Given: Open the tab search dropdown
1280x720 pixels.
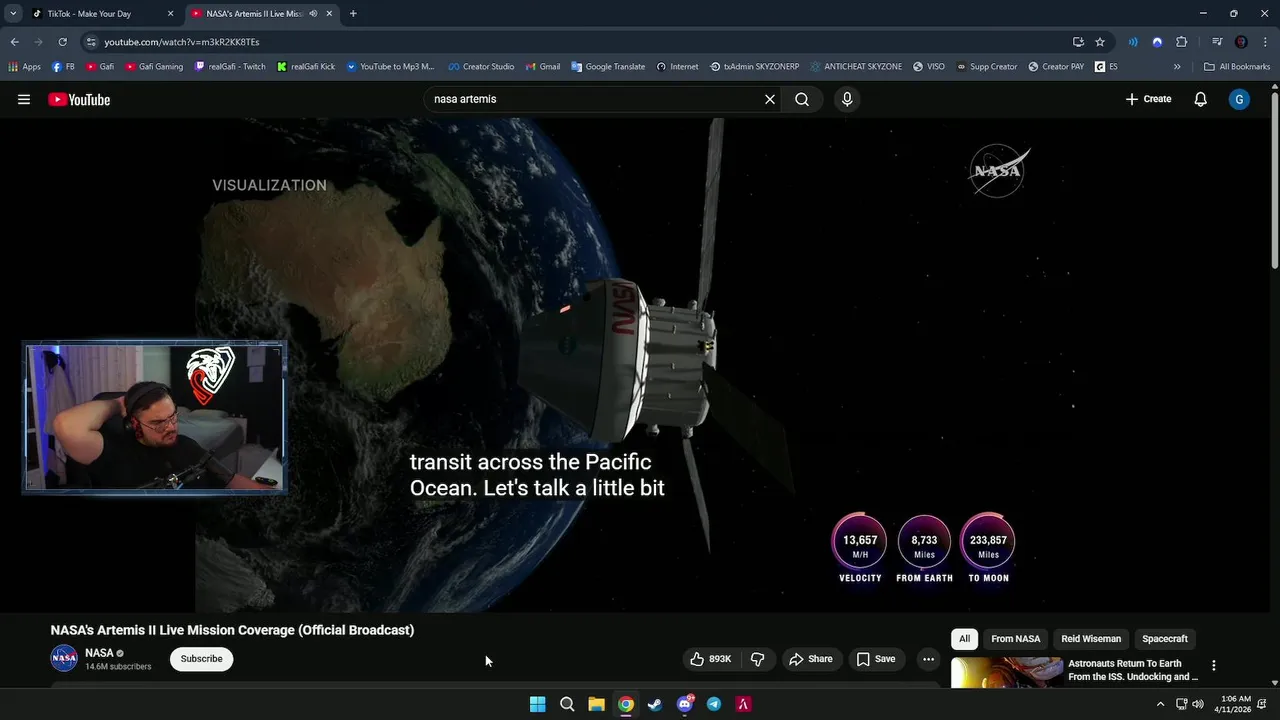Looking at the screenshot, I should click(x=13, y=14).
